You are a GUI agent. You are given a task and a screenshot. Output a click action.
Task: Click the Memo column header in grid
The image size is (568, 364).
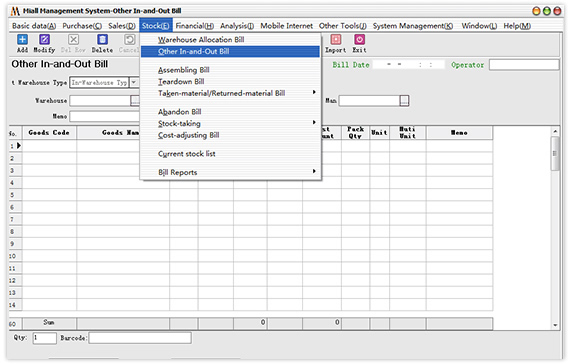pyautogui.click(x=459, y=133)
